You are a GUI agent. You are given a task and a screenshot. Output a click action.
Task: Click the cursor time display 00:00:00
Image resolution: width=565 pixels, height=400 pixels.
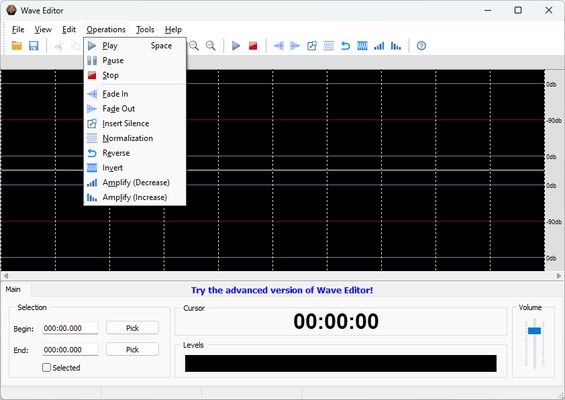[336, 321]
